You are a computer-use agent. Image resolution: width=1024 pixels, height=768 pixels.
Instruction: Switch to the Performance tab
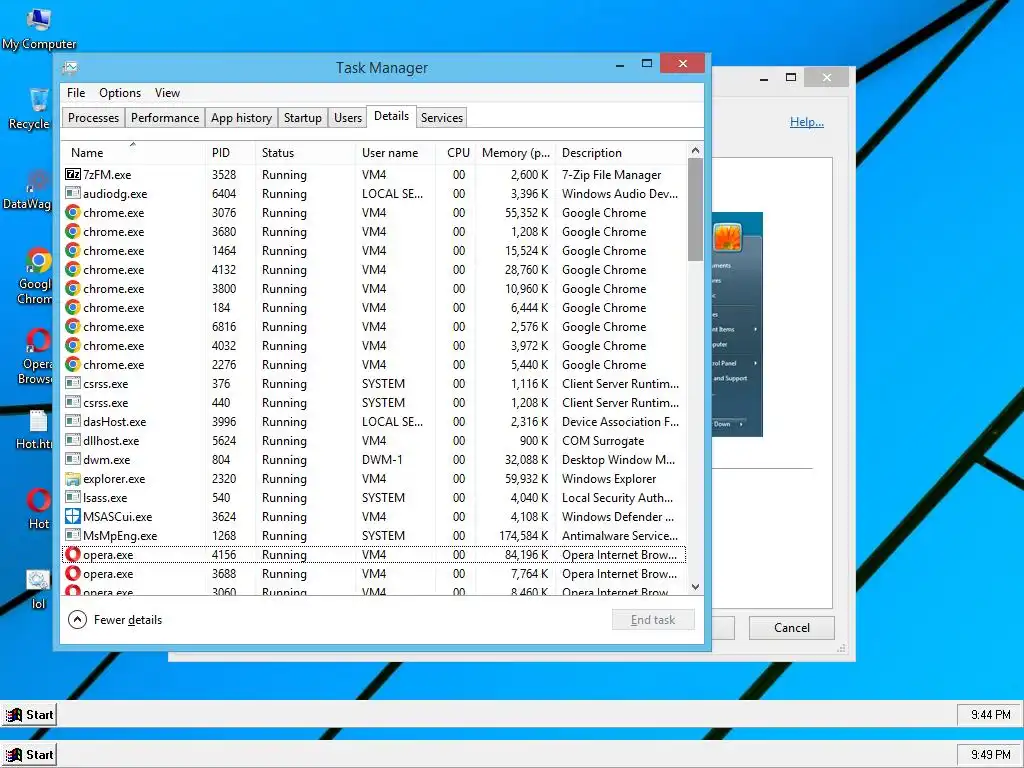tap(165, 118)
